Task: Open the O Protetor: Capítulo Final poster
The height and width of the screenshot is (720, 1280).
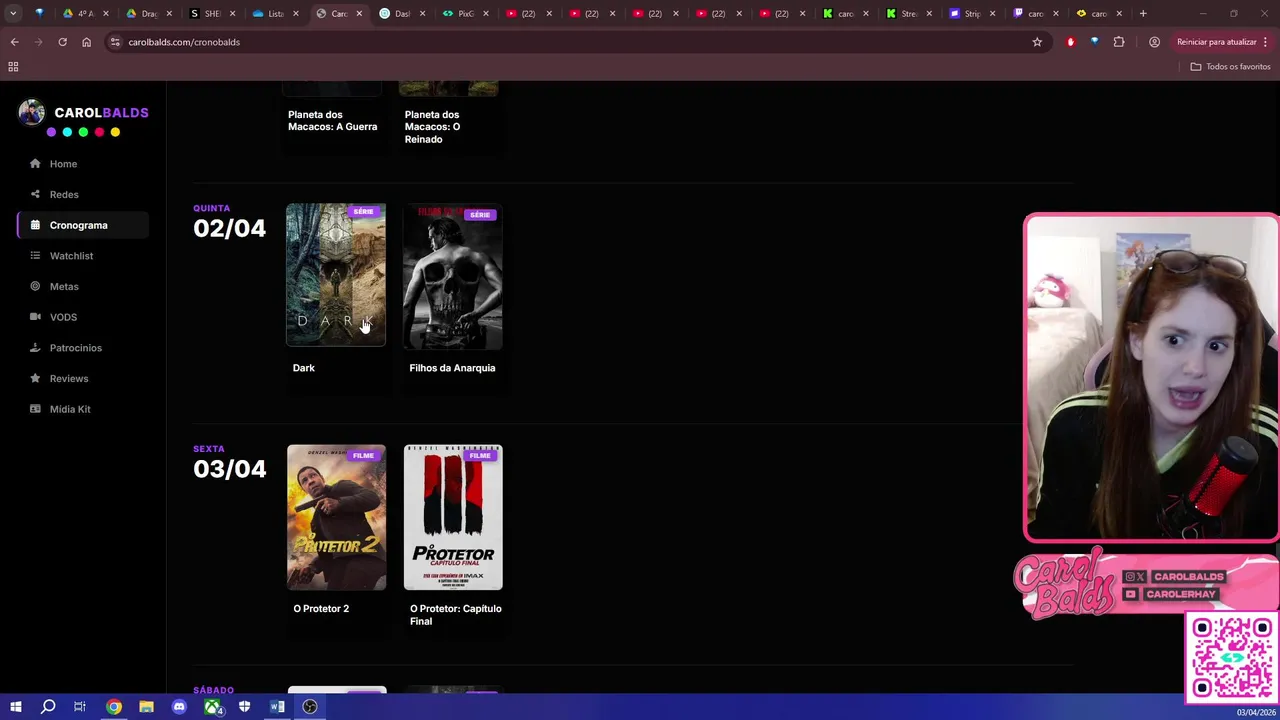Action: click(453, 517)
